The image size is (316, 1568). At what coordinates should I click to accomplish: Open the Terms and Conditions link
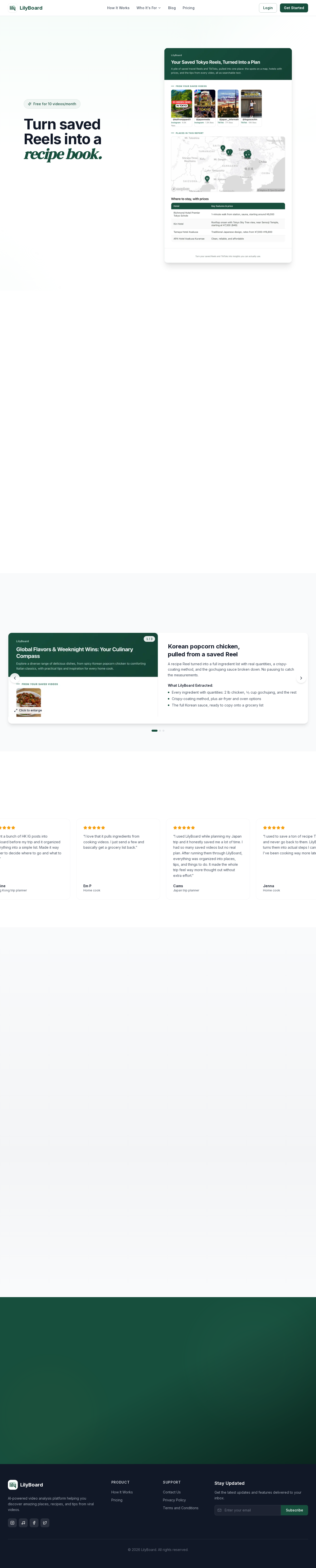click(x=181, y=1508)
